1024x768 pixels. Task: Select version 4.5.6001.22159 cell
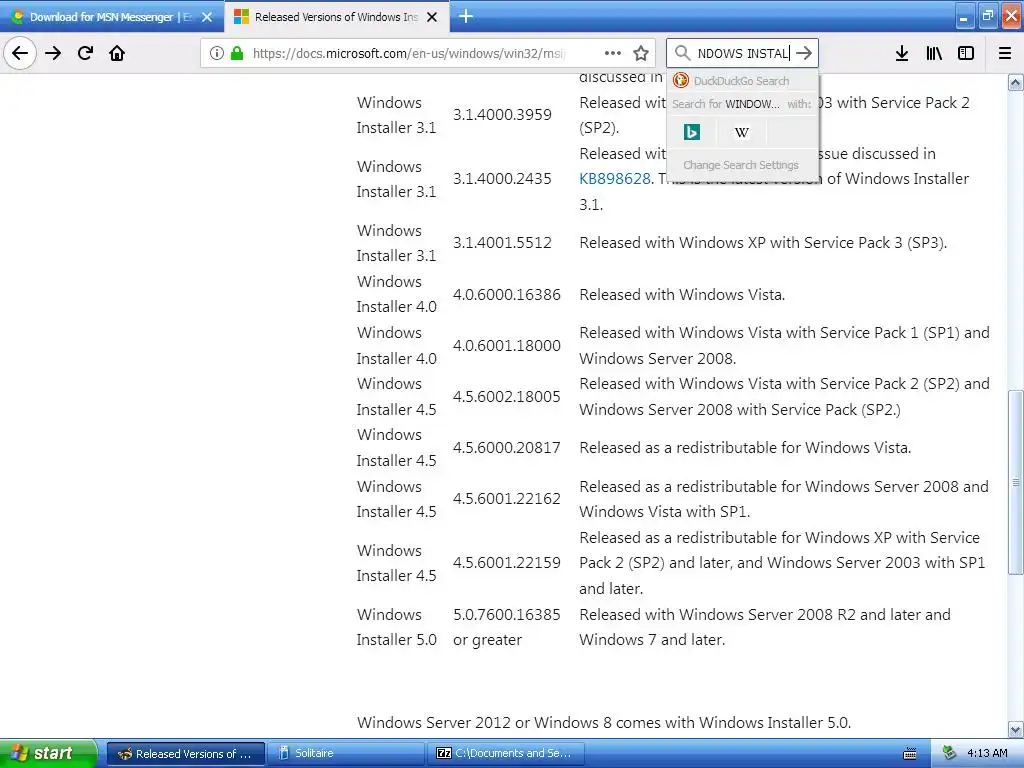coord(507,562)
